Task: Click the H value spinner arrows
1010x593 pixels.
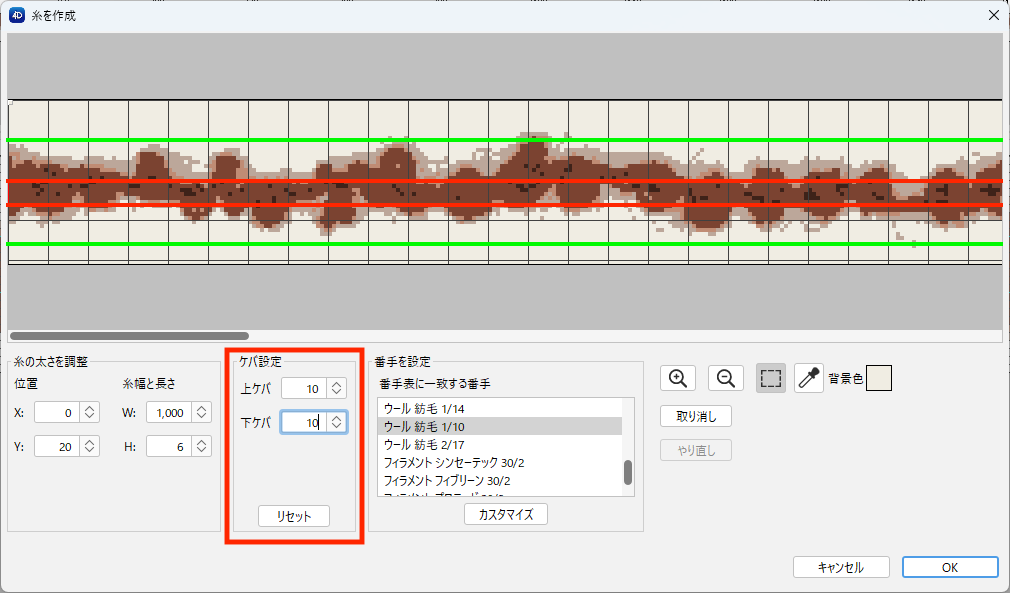Action: [x=202, y=446]
